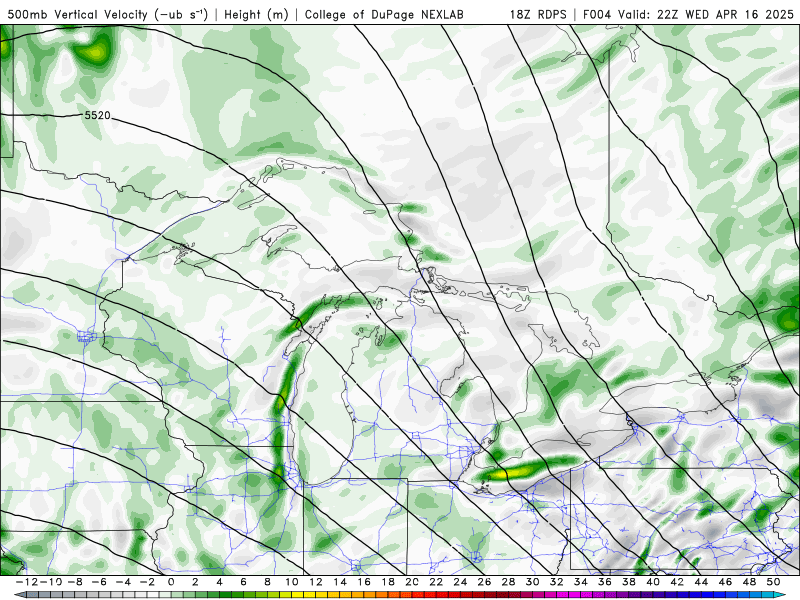This screenshot has height=600, width=800.
Task: Click the '-2' value on the color scale
Action: [x=148, y=582]
